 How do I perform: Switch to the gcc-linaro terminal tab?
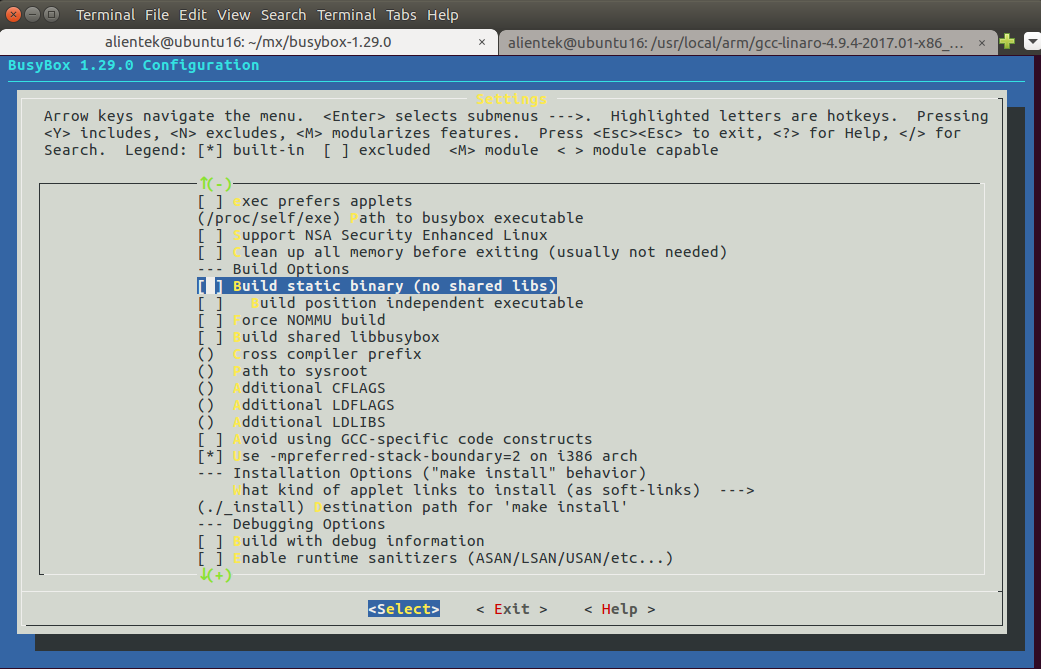[736, 43]
